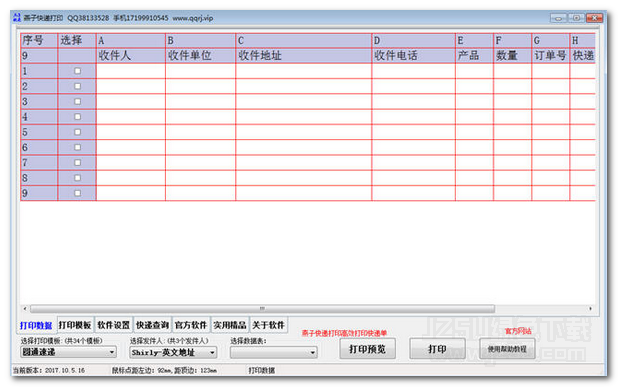Switch to the 打印模板 tab

tap(75, 325)
